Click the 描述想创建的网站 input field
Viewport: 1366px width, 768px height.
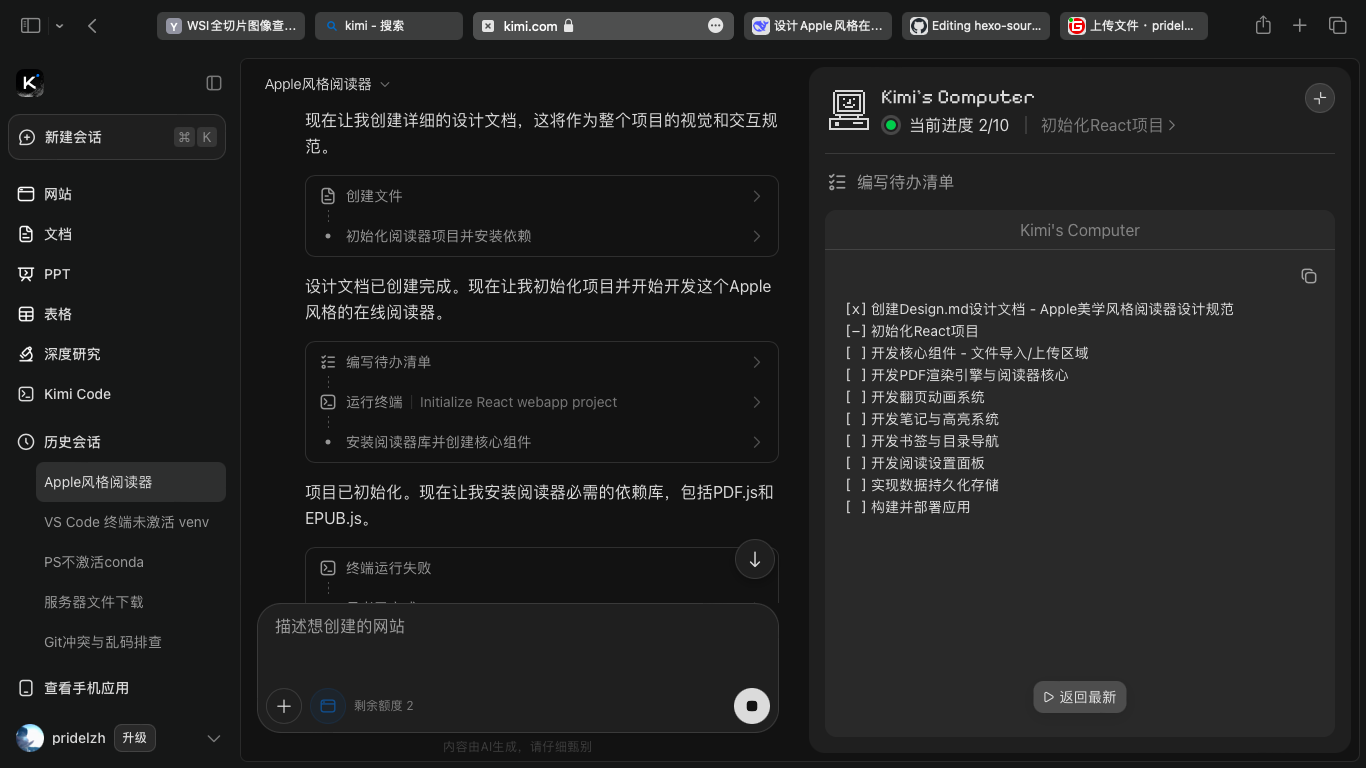coord(517,640)
